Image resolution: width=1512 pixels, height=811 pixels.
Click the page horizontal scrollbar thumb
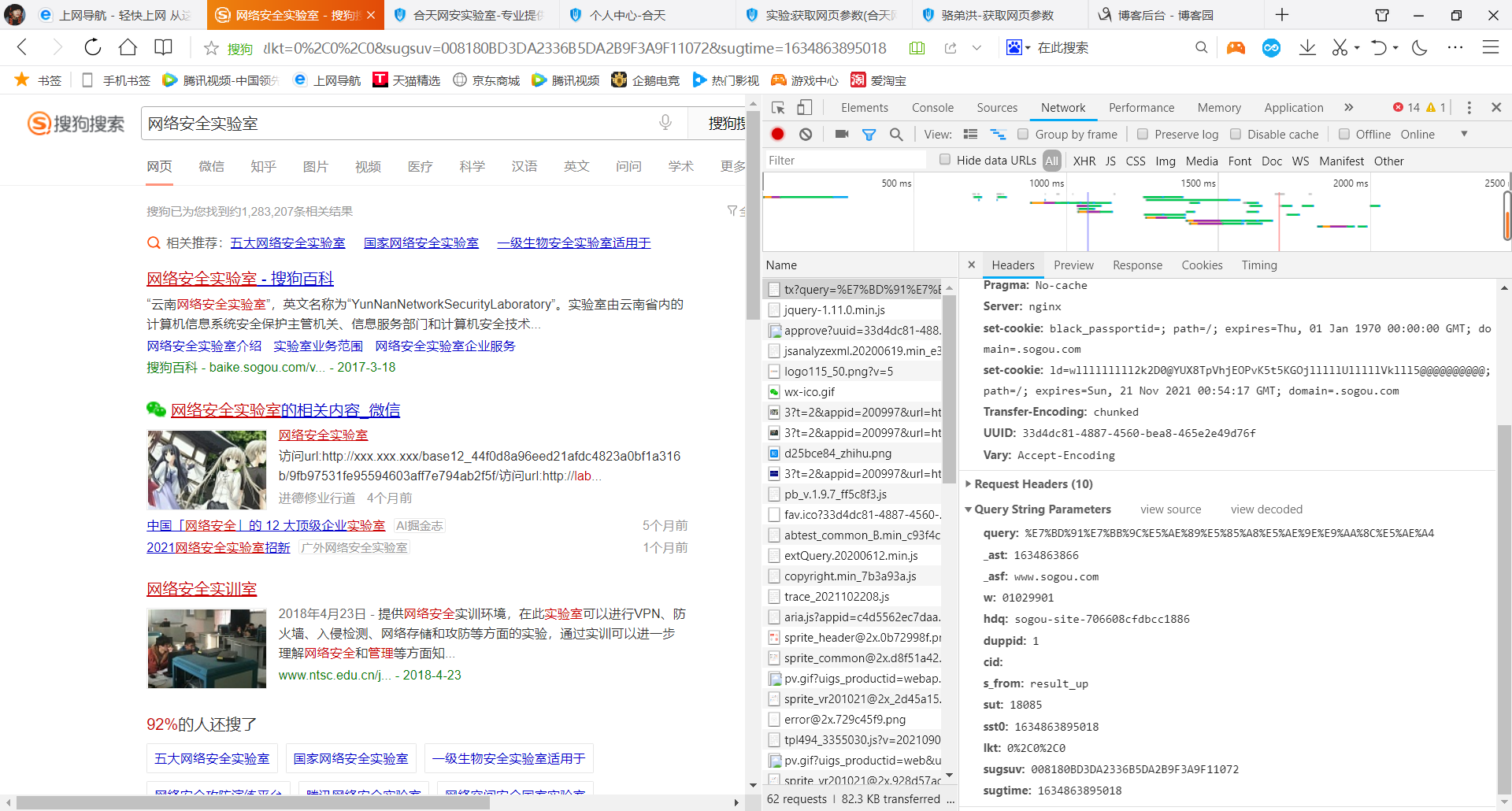click(253, 802)
